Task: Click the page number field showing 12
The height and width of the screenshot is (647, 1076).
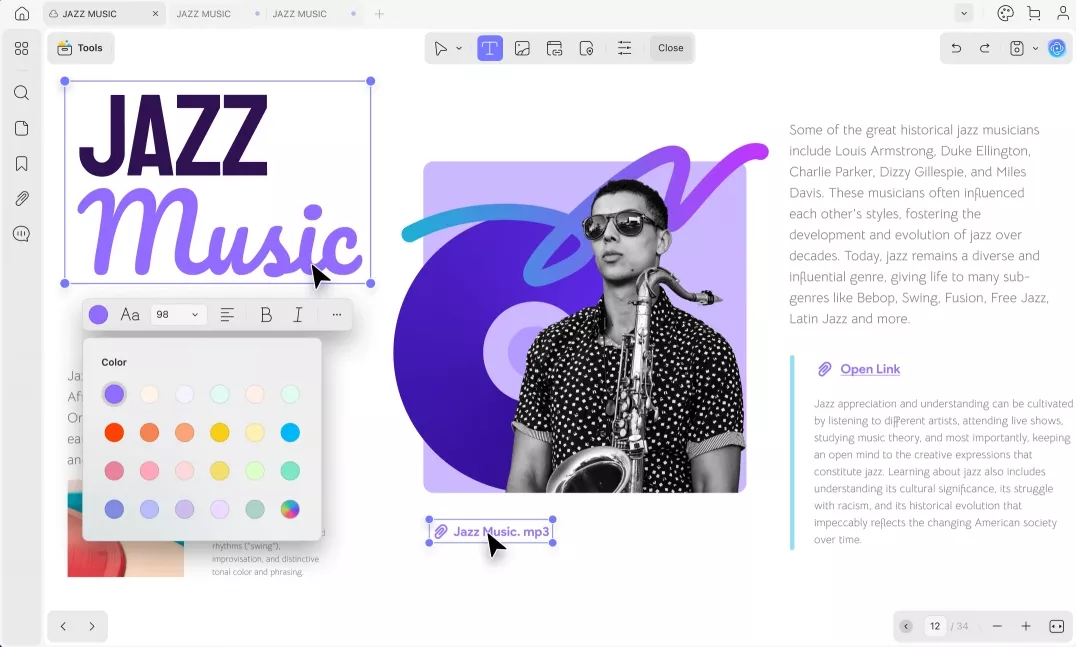Action: click(x=935, y=626)
